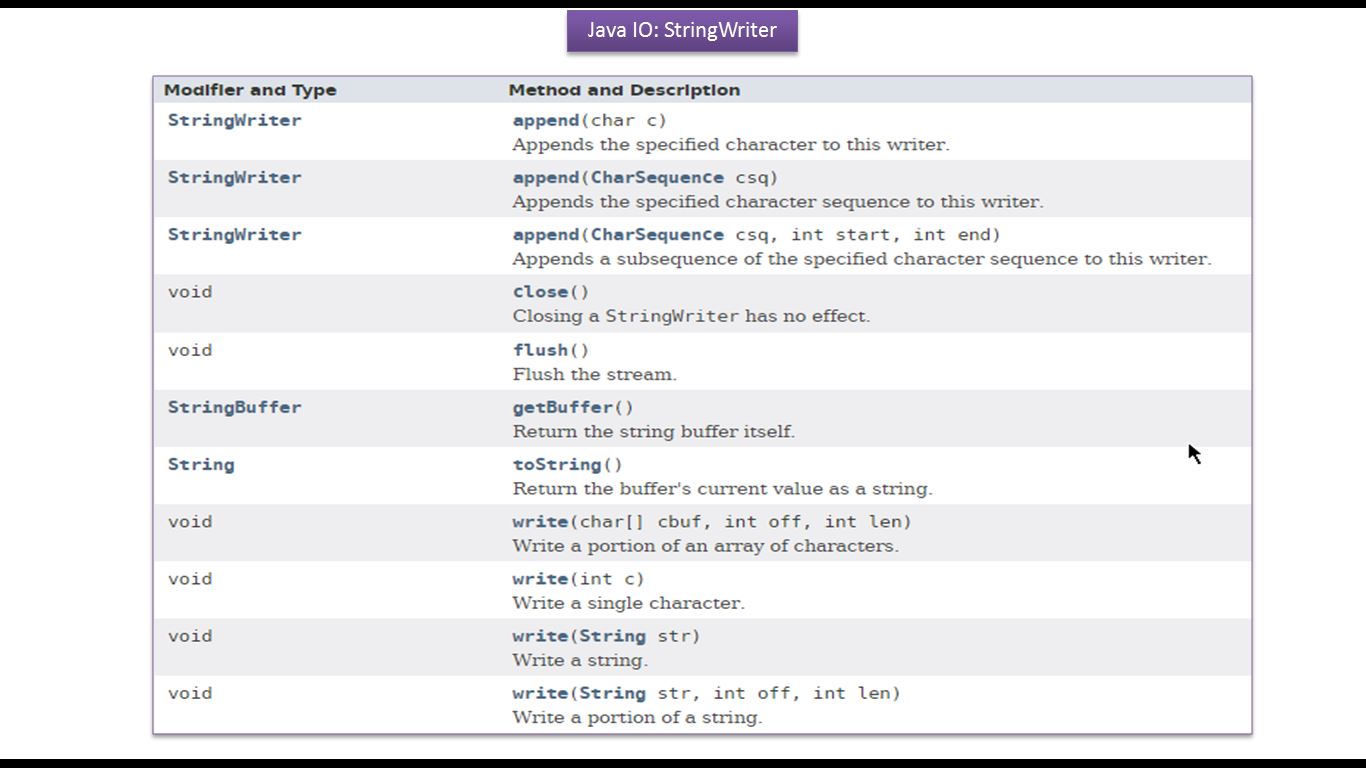The width and height of the screenshot is (1366, 768).
Task: Click write in the write(String str) row
Action: tap(540, 636)
